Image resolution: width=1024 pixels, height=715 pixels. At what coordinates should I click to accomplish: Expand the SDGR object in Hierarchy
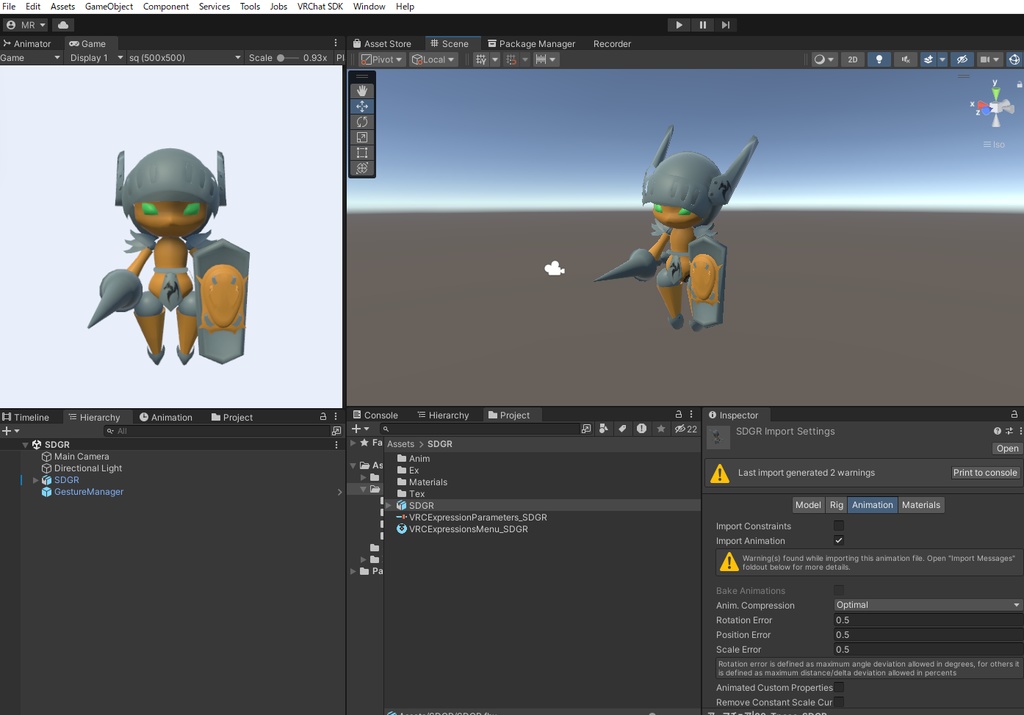click(36, 480)
